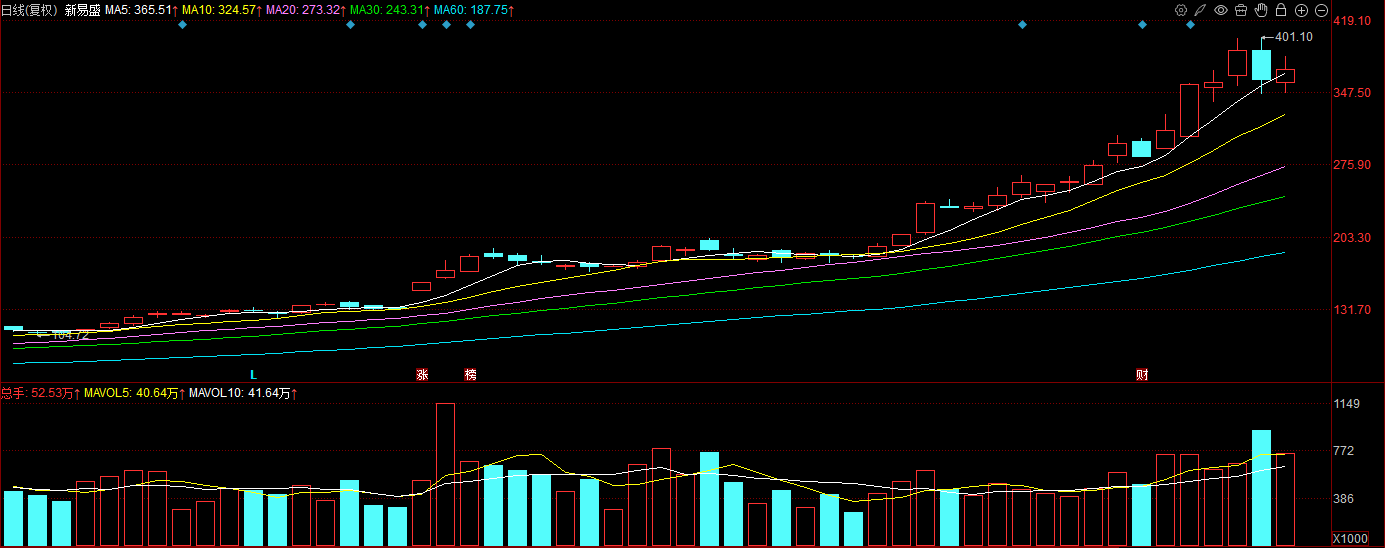Image resolution: width=1385 pixels, height=548 pixels.
Task: Open the 日线(复权) period dropdown
Action: (30, 10)
